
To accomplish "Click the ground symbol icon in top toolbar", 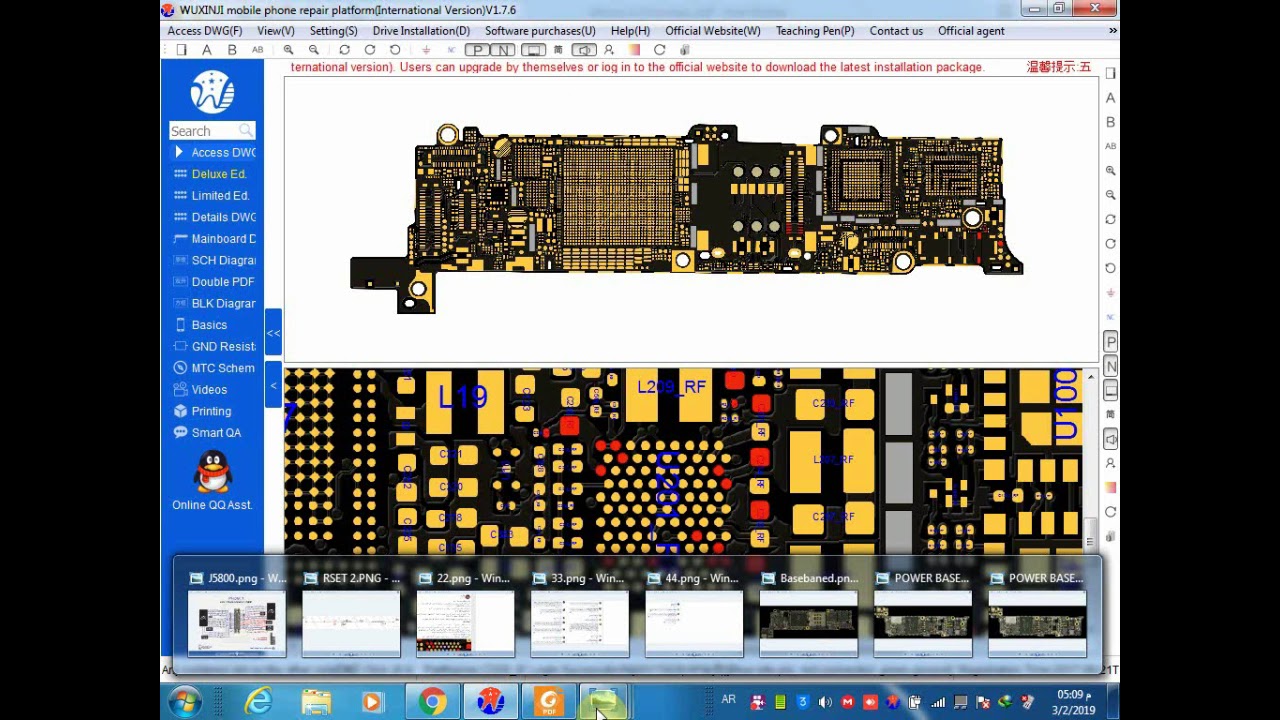I will (426, 50).
